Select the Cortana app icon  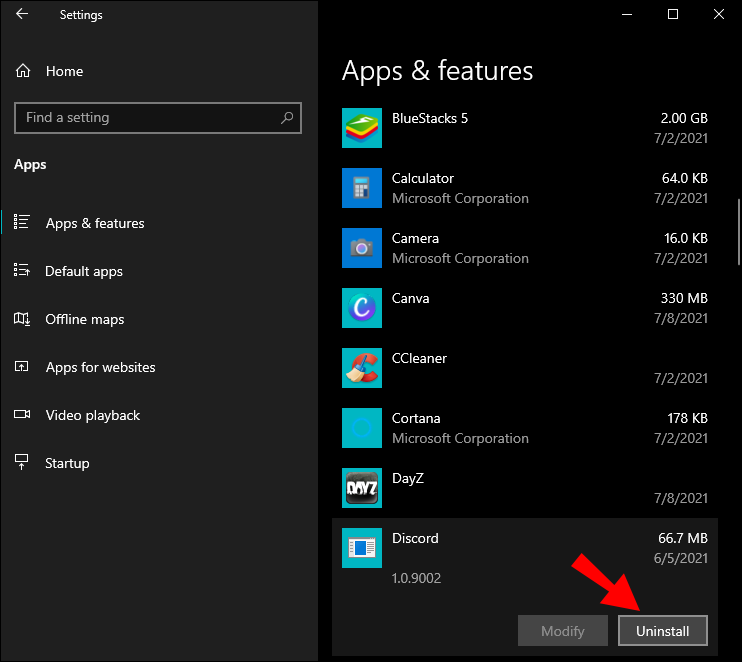pos(361,428)
